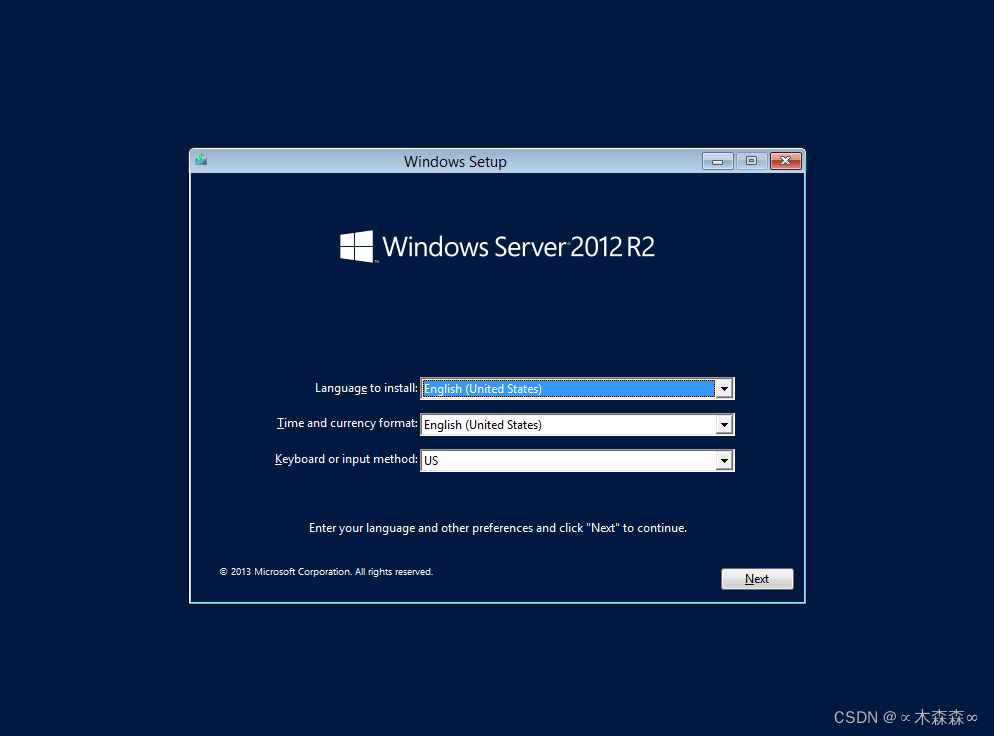Click the Language to install label
This screenshot has height=736, width=994.
pyautogui.click(x=366, y=388)
